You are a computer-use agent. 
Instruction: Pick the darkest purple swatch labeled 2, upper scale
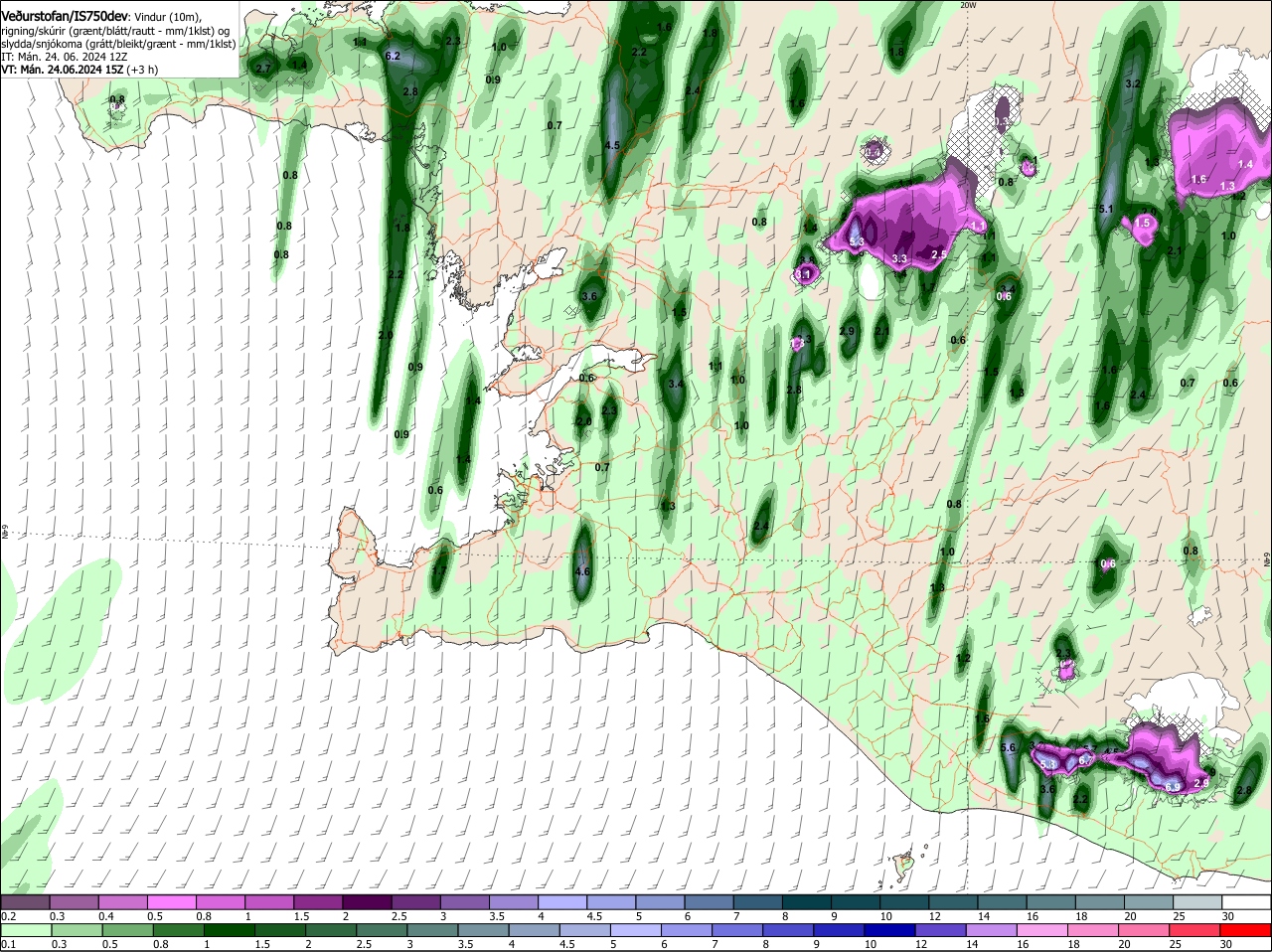pos(369,901)
